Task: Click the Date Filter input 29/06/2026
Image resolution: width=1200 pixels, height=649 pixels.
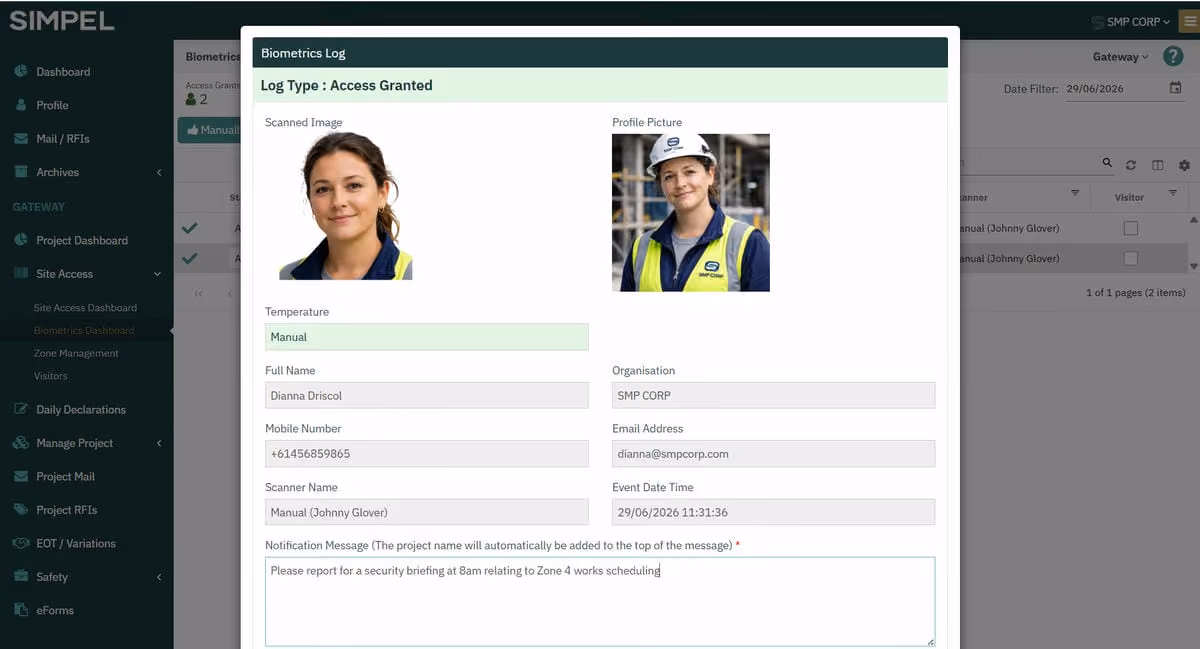Action: (1114, 88)
